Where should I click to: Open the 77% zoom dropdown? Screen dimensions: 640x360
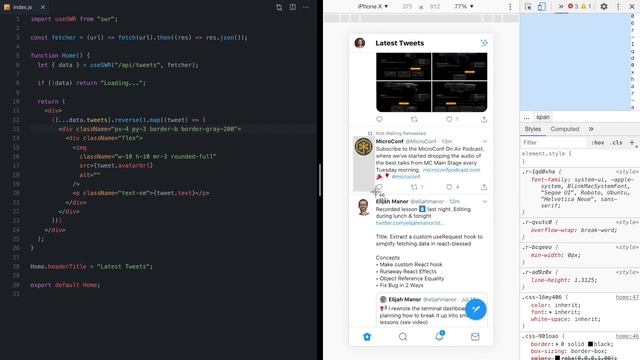(464, 7)
